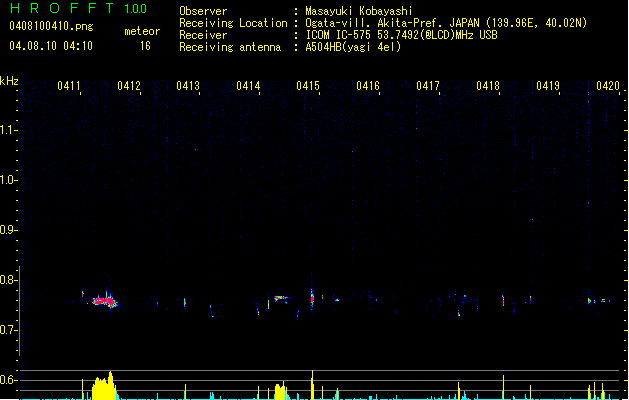Click the 0415 time marker
Image resolution: width=629 pixels, height=400 pixels.
tap(308, 86)
